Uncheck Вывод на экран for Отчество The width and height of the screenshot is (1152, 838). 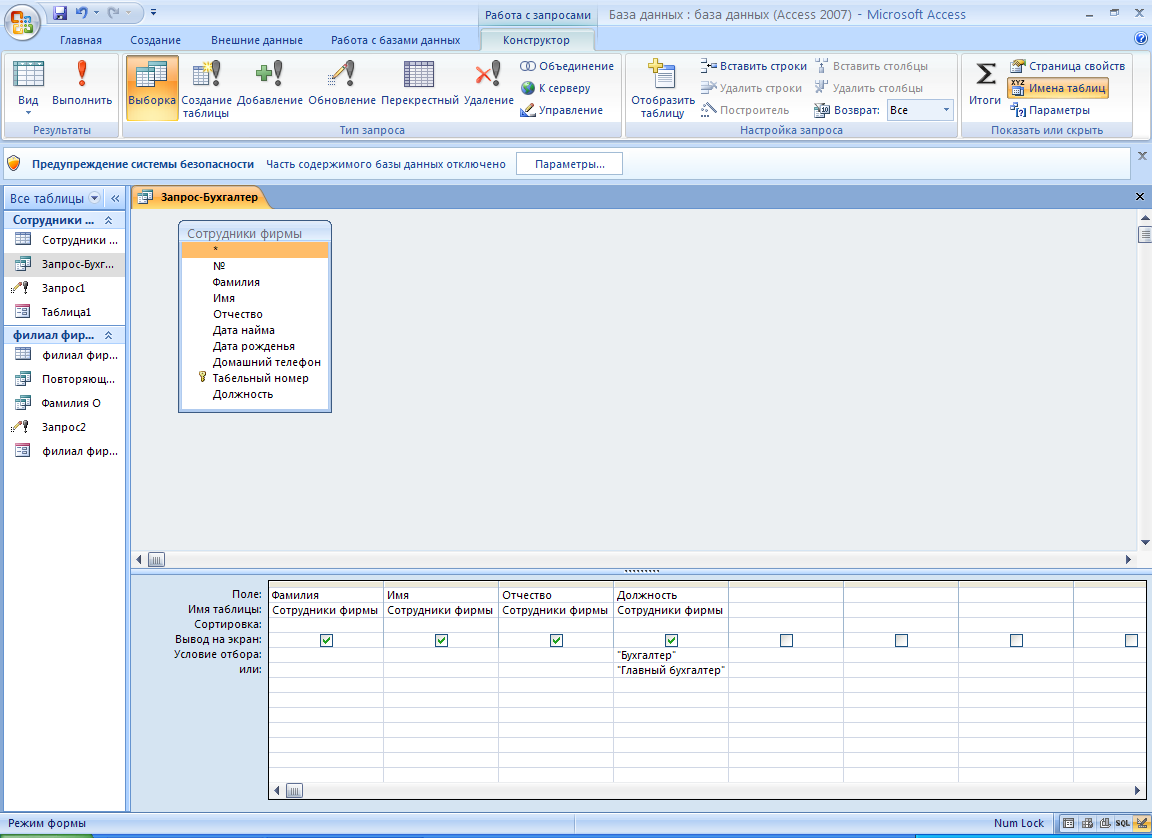pos(556,640)
